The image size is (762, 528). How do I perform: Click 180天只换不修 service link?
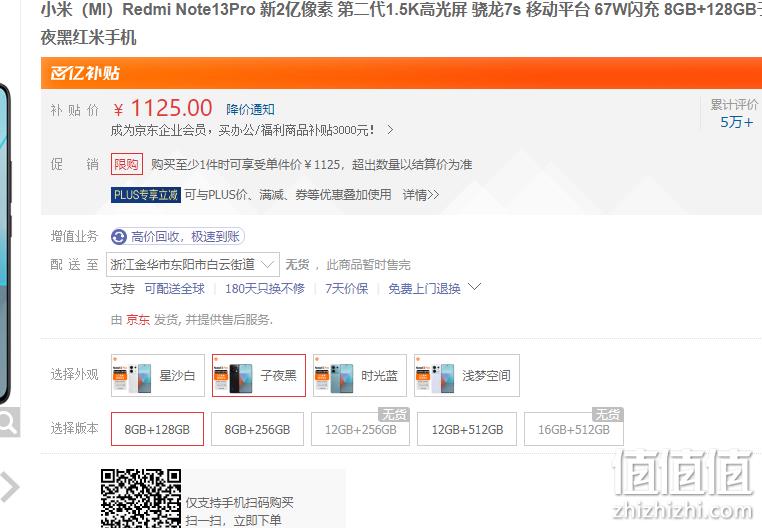(x=265, y=289)
